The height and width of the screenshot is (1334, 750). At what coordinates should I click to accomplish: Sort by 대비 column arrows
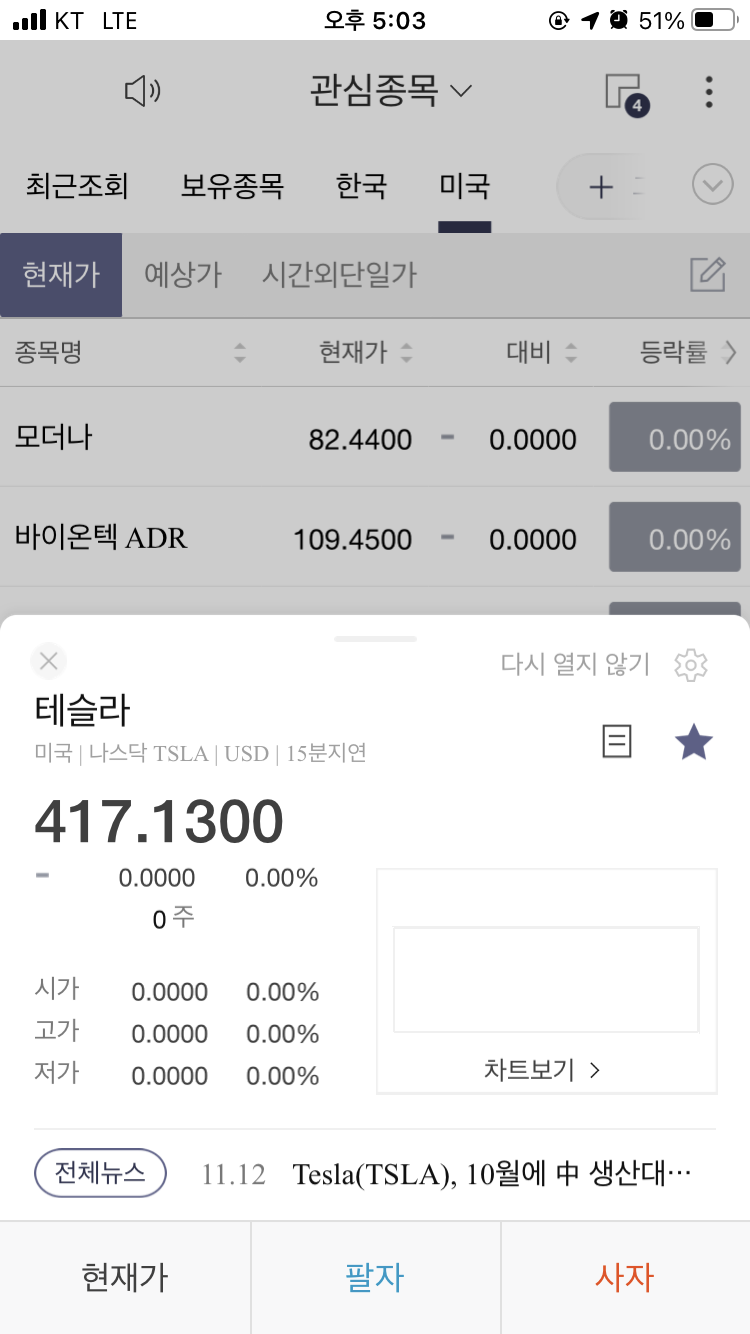(571, 352)
